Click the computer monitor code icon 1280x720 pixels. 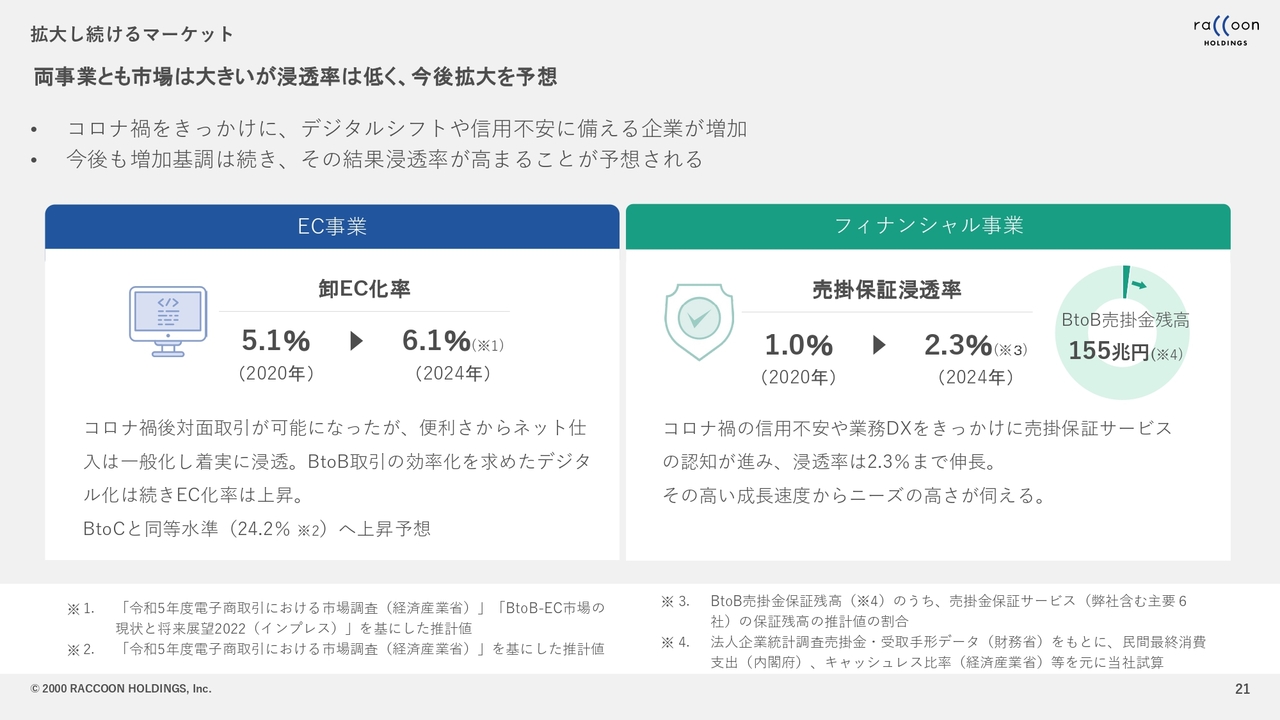[x=168, y=321]
